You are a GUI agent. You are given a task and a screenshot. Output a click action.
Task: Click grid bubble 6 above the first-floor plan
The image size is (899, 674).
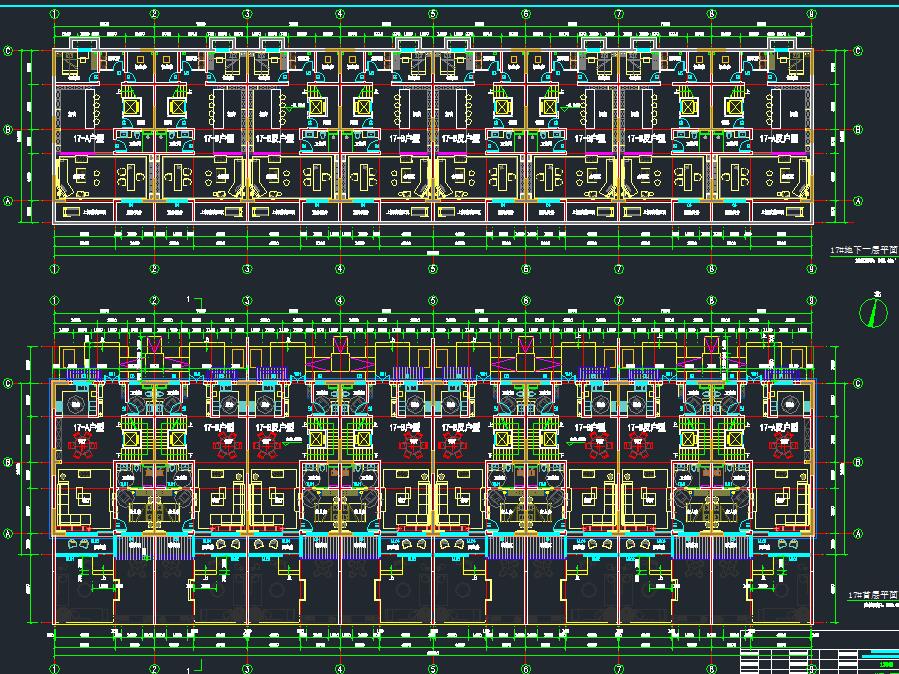pyautogui.click(x=526, y=301)
